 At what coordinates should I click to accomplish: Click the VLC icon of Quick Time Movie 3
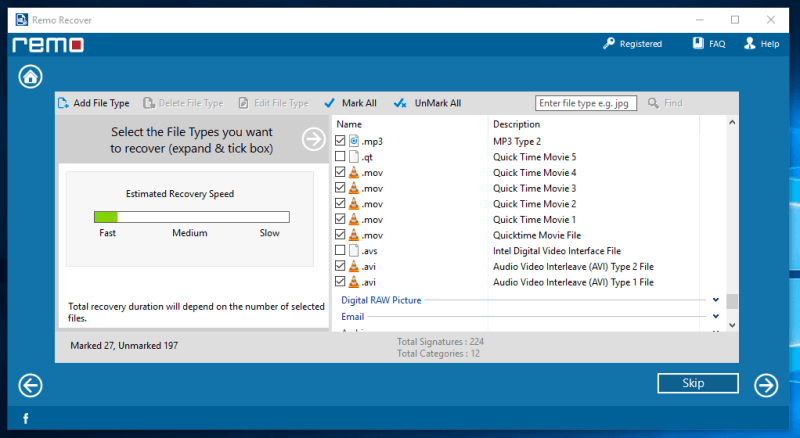[354, 188]
